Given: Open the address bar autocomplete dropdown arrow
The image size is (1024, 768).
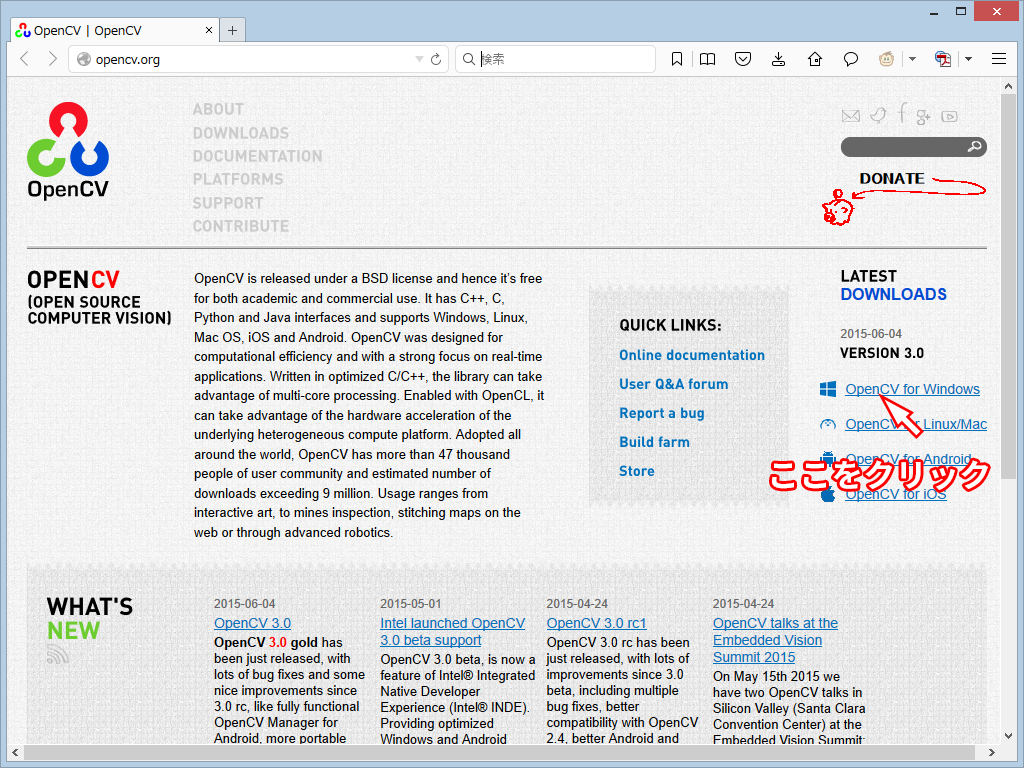Looking at the screenshot, I should [421, 59].
